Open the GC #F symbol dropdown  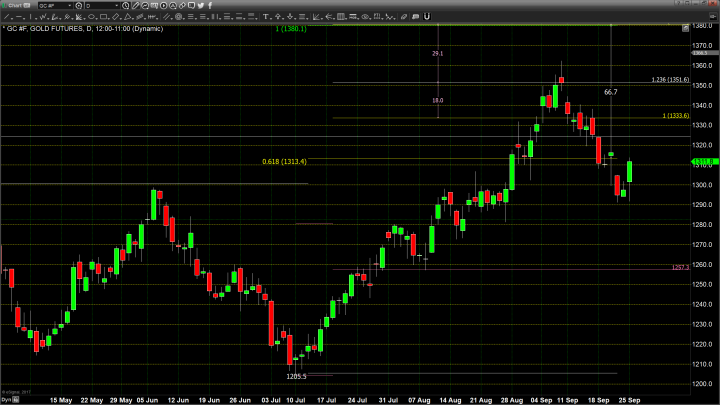70,5
